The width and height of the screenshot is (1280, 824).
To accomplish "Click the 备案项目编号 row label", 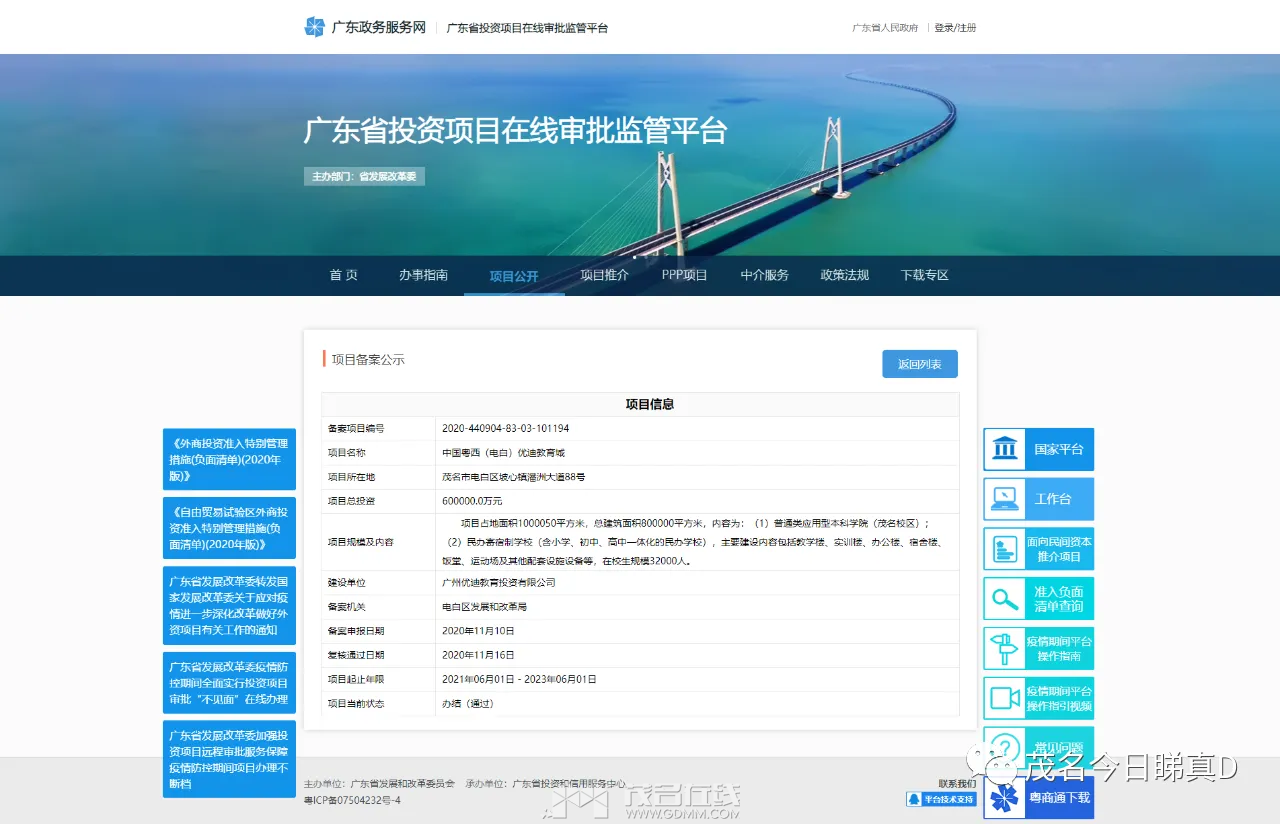I will (356, 428).
